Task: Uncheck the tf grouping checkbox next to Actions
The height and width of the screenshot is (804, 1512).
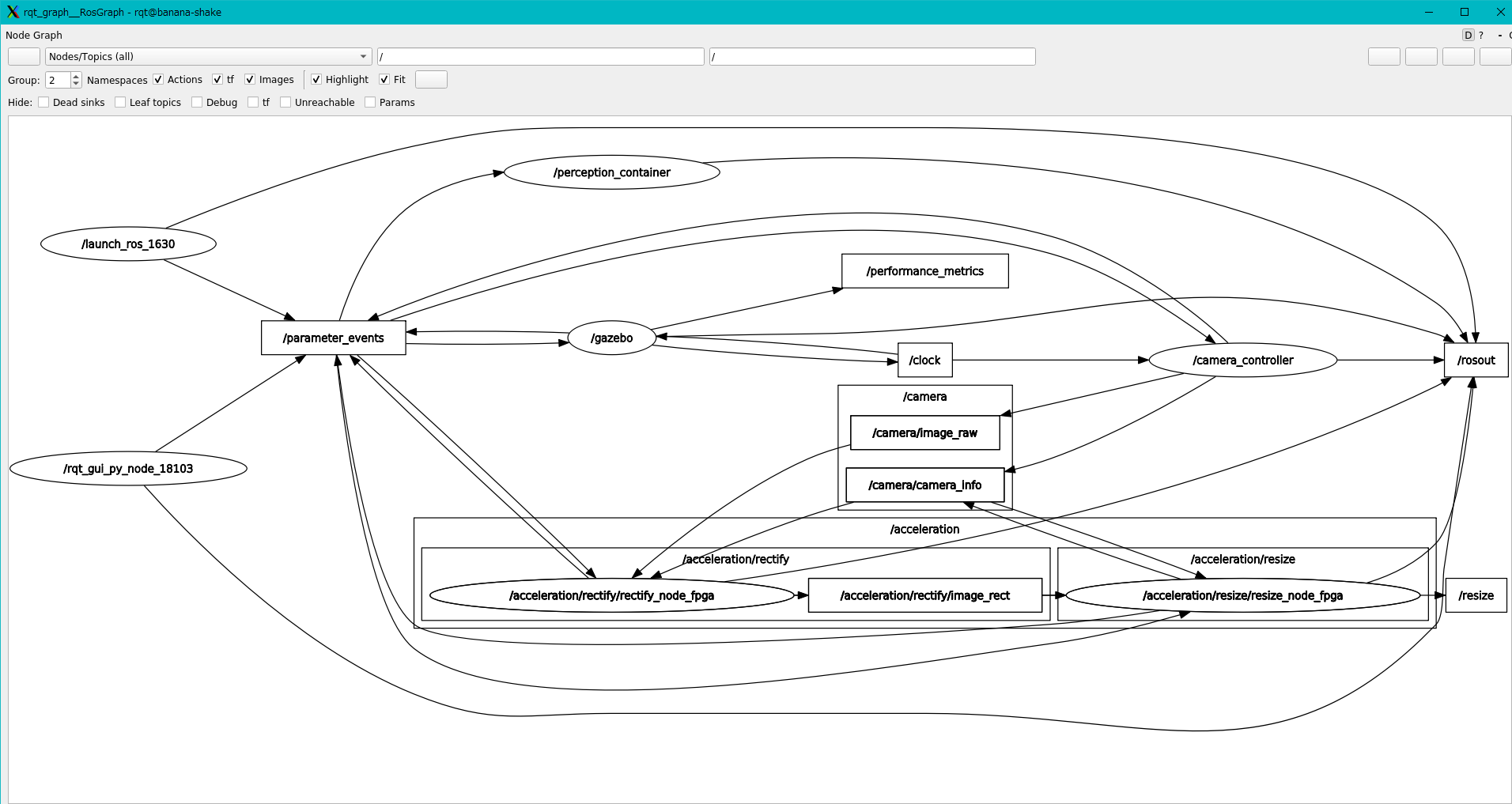Action: (x=217, y=79)
